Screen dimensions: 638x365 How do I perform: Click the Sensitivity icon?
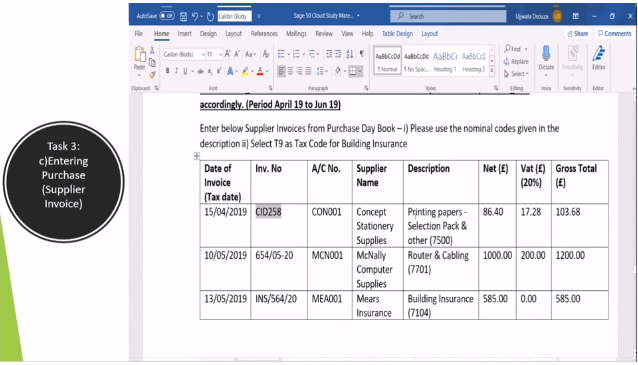tap(572, 54)
